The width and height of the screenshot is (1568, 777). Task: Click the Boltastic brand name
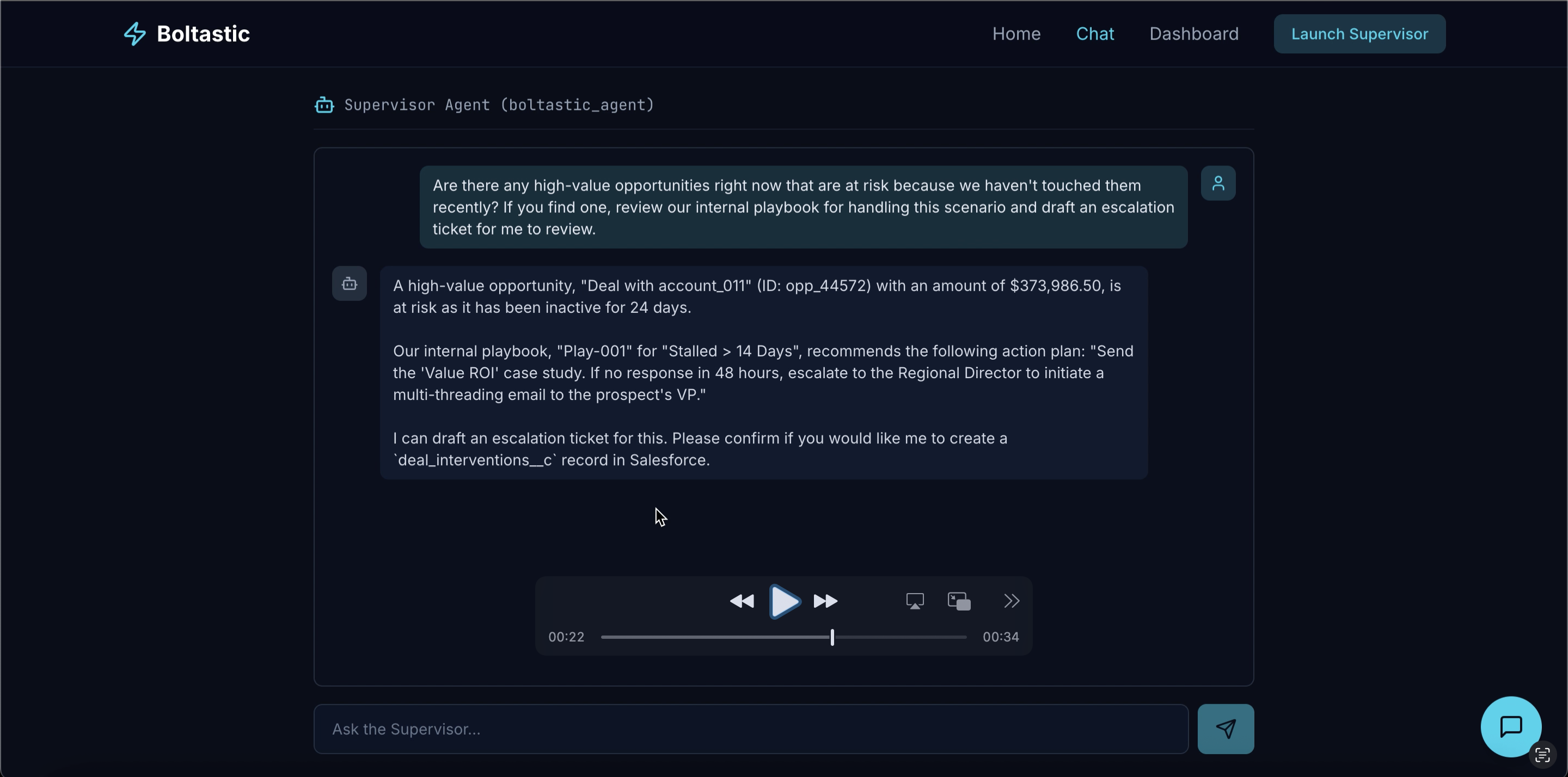point(203,34)
